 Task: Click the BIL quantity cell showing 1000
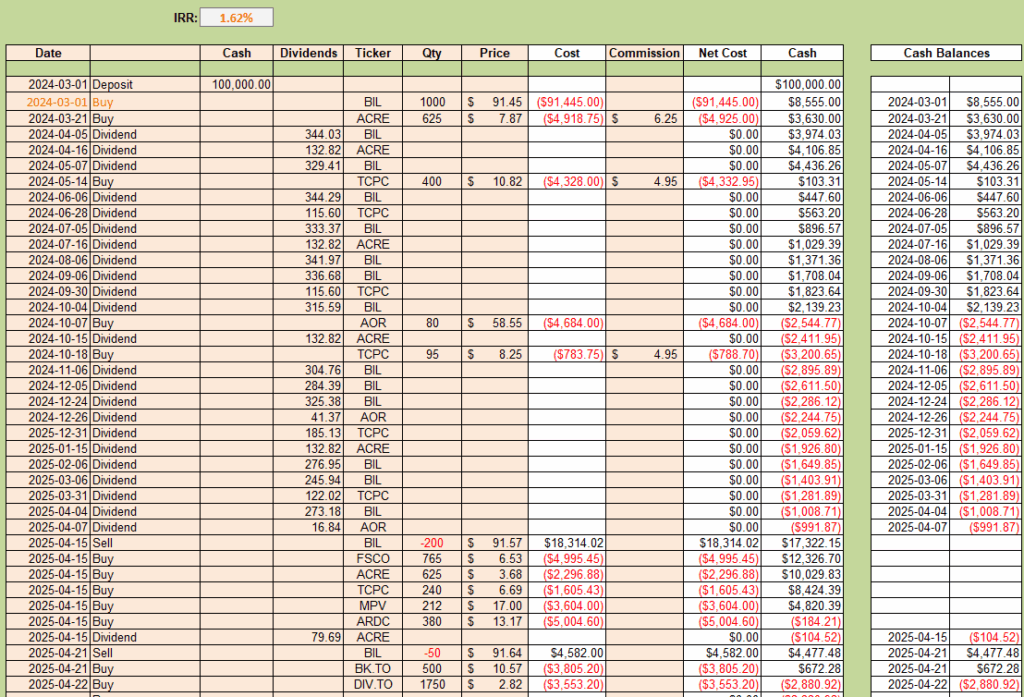click(432, 102)
